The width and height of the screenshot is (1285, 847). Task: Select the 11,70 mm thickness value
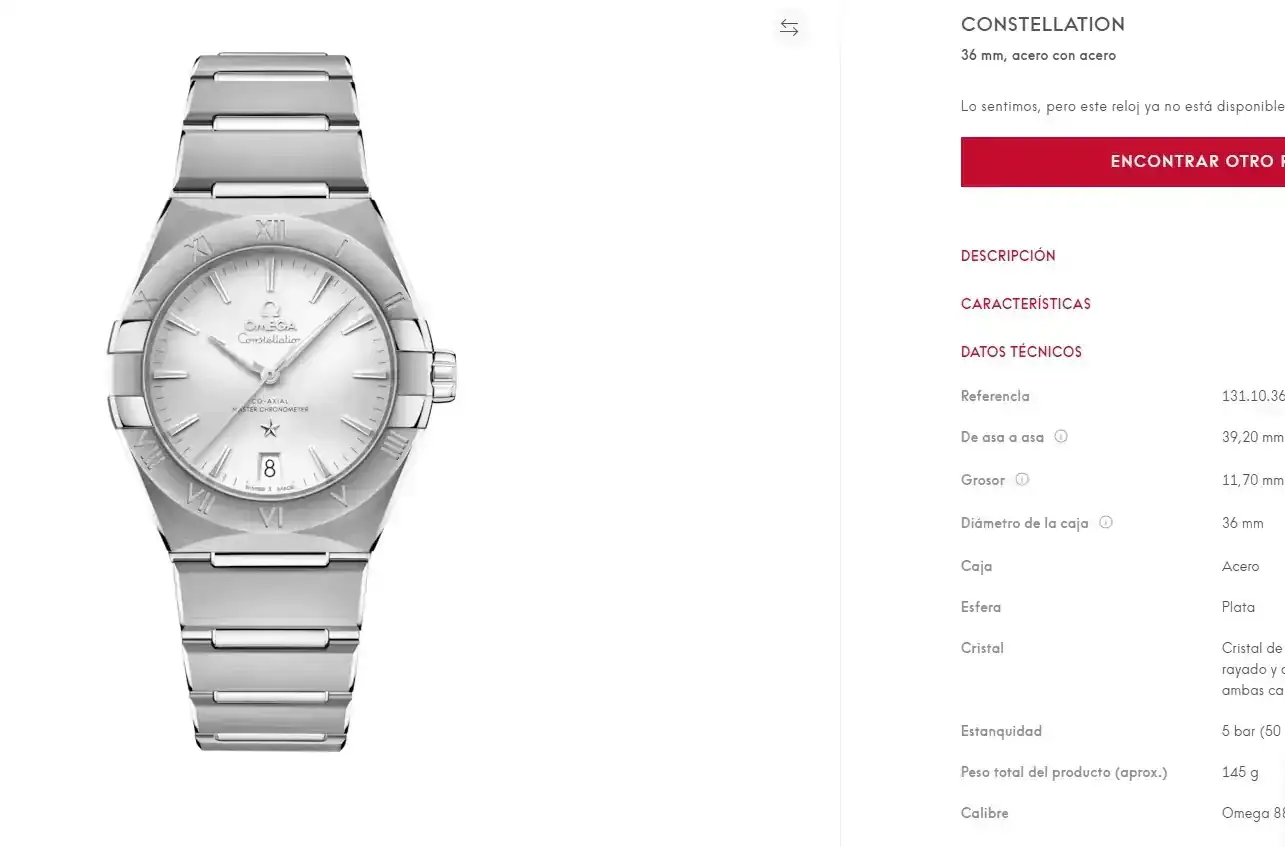tap(1252, 480)
